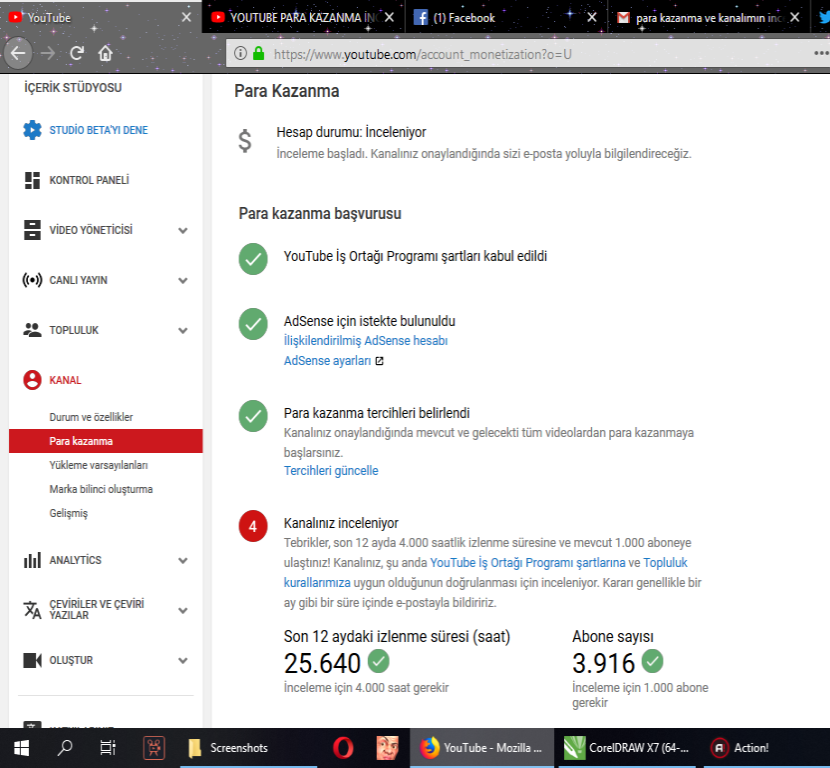This screenshot has height=768, width=830.
Task: Open the Kontrol Paneli dashboard icon
Action: [32, 180]
